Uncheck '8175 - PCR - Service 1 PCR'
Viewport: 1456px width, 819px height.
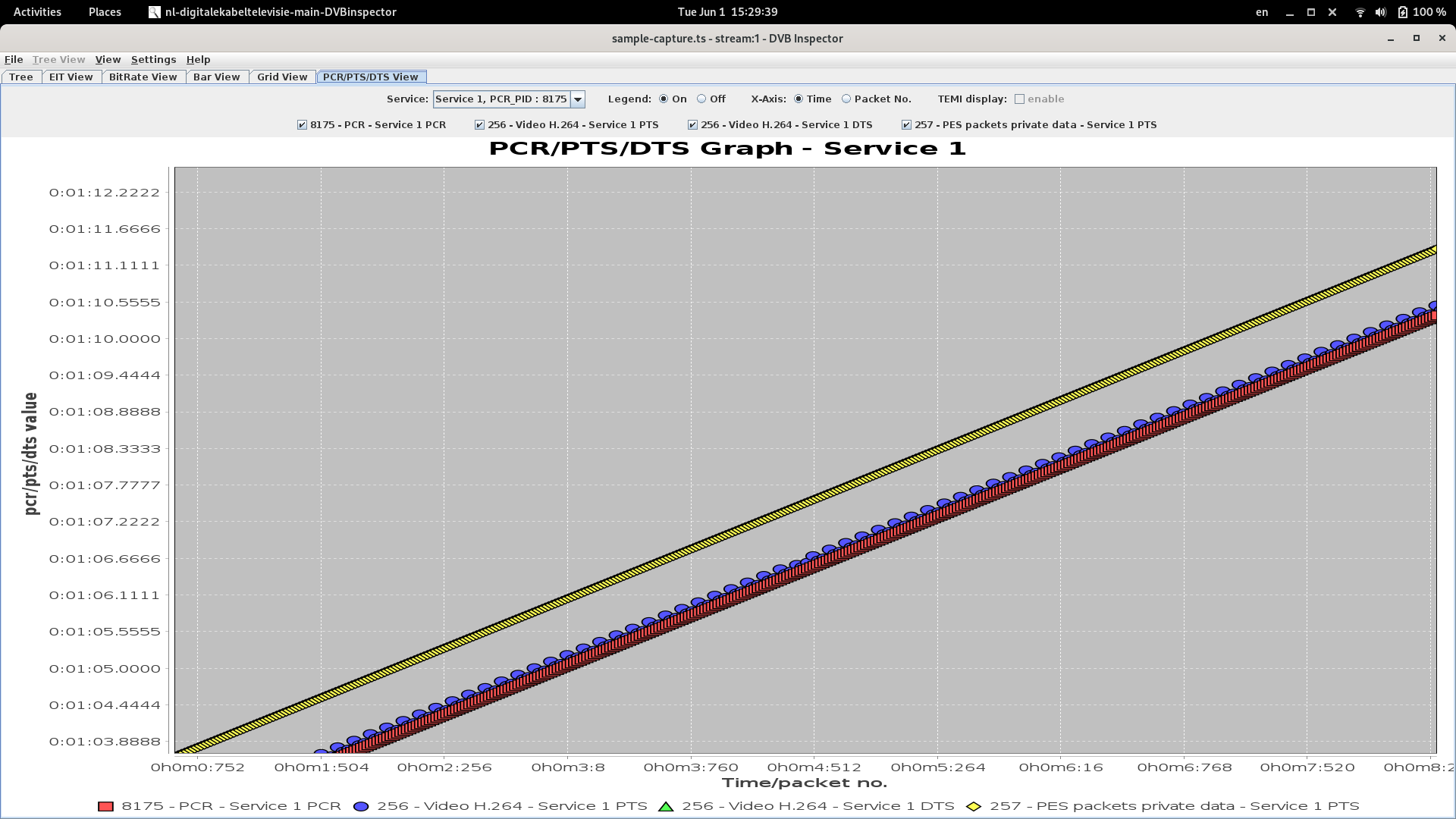pyautogui.click(x=301, y=124)
